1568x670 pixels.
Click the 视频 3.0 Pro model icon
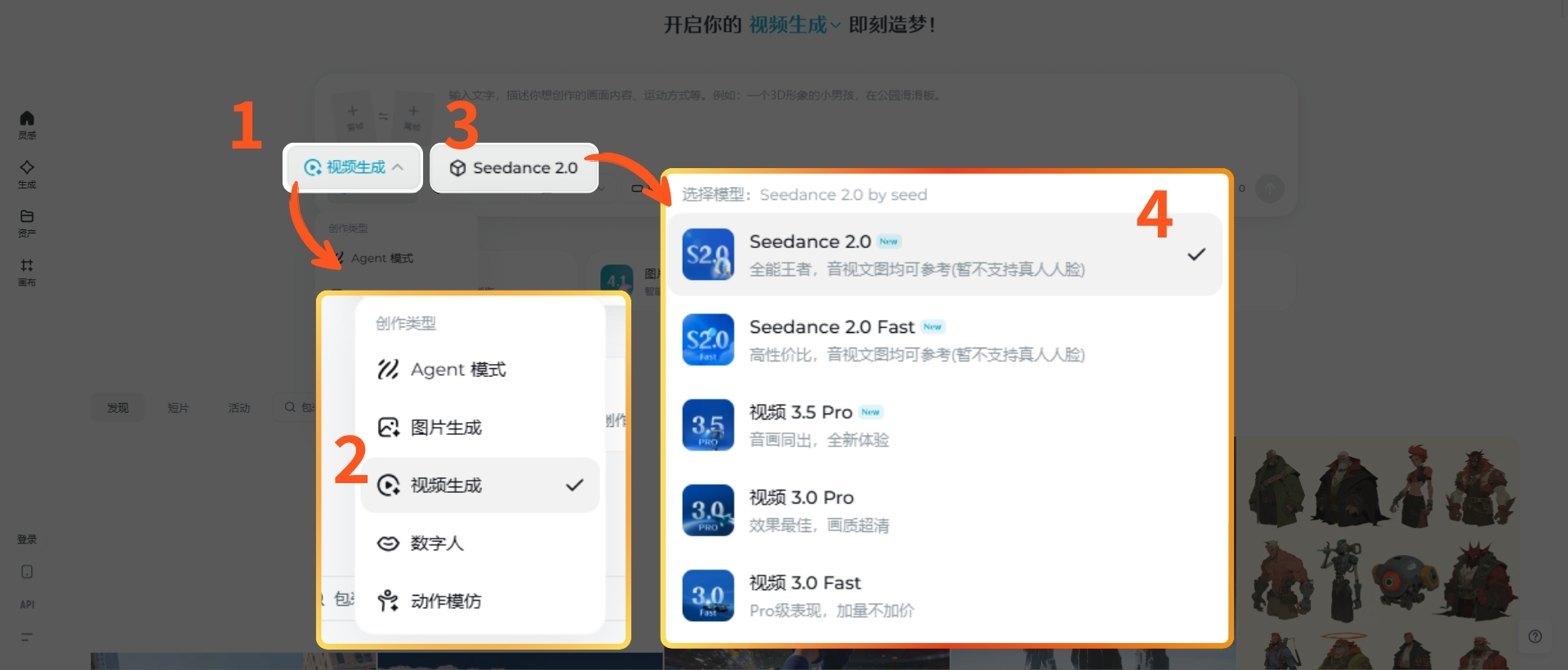point(708,510)
